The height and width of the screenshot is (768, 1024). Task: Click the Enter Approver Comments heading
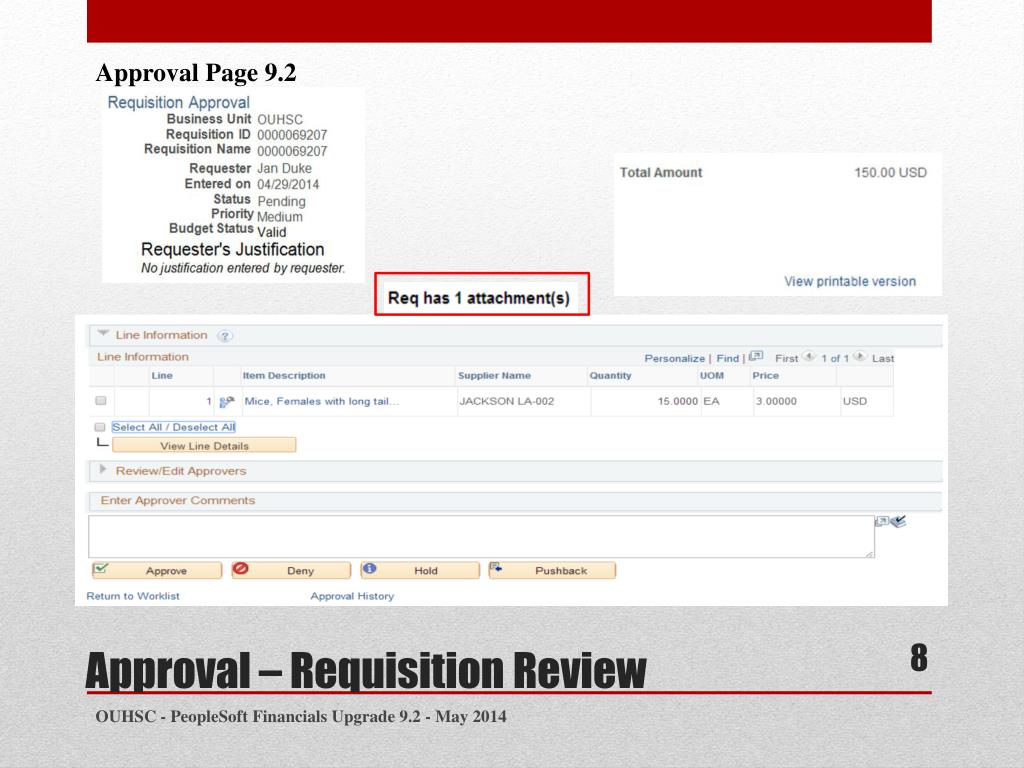(178, 500)
